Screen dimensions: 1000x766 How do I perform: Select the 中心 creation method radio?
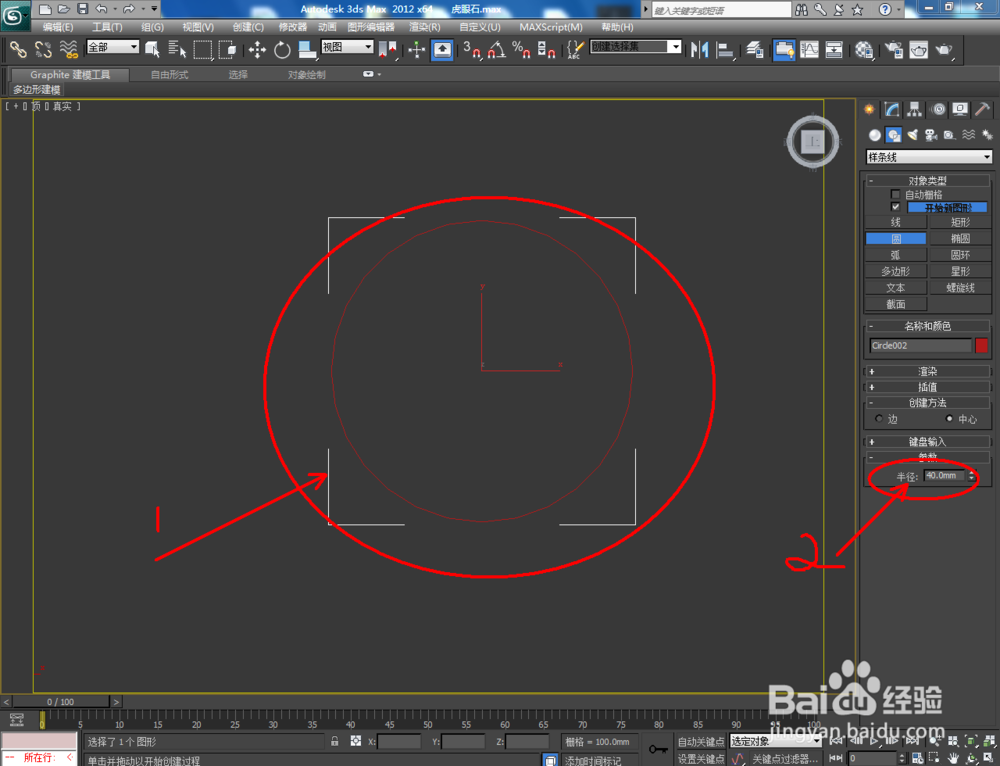pos(949,418)
